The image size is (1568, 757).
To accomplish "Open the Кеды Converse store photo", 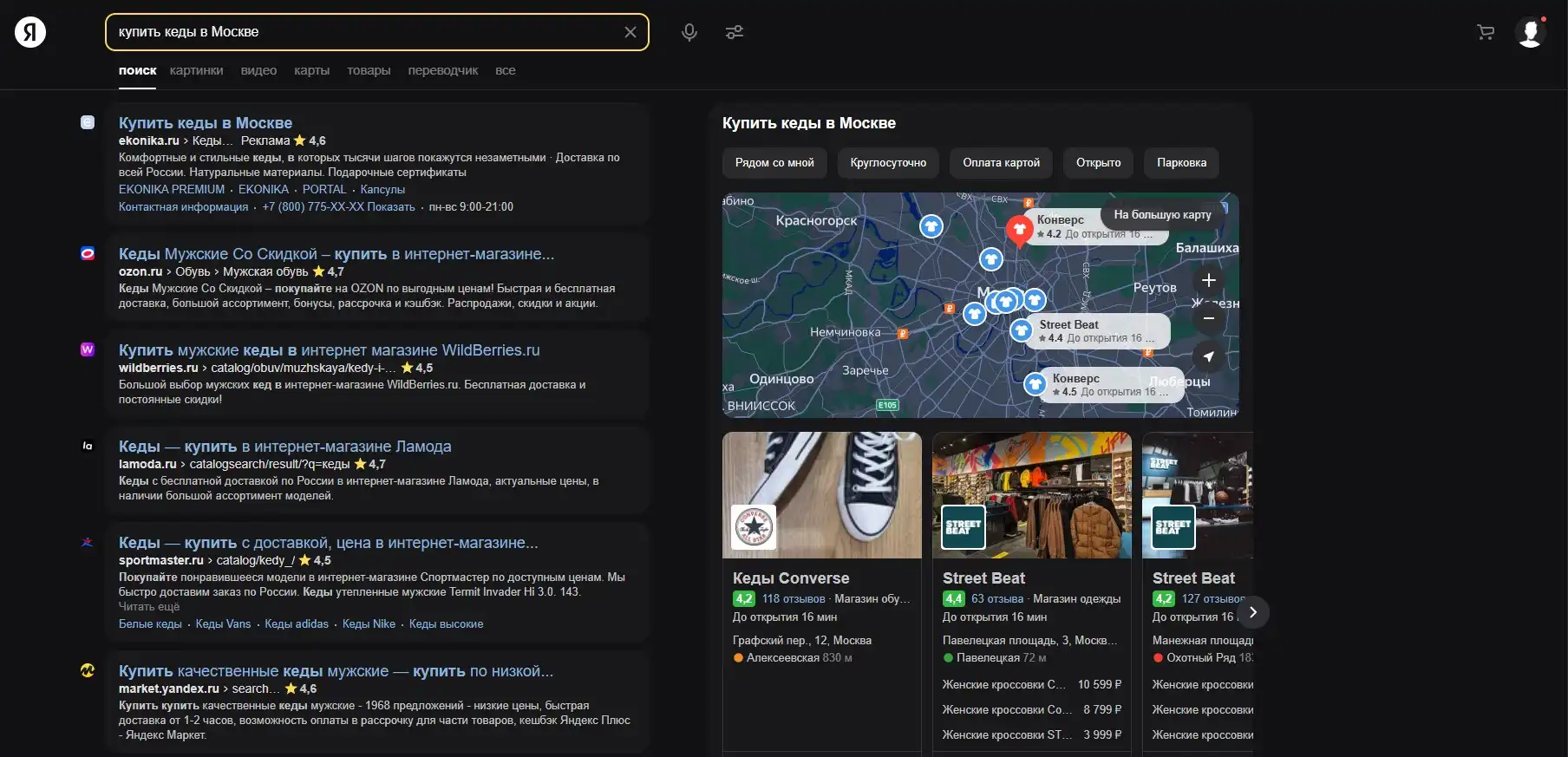I will pos(822,495).
